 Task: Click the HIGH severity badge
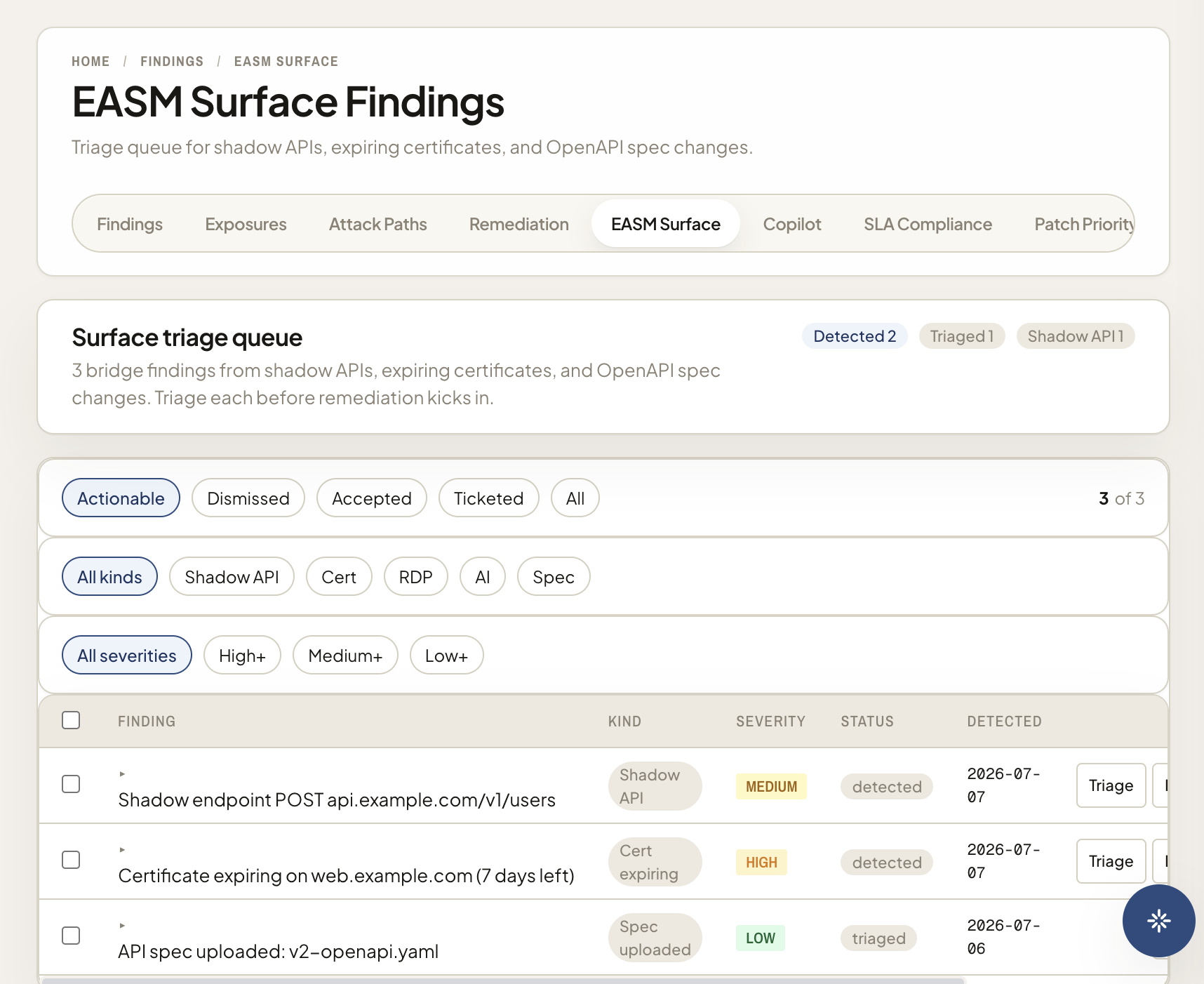761,862
